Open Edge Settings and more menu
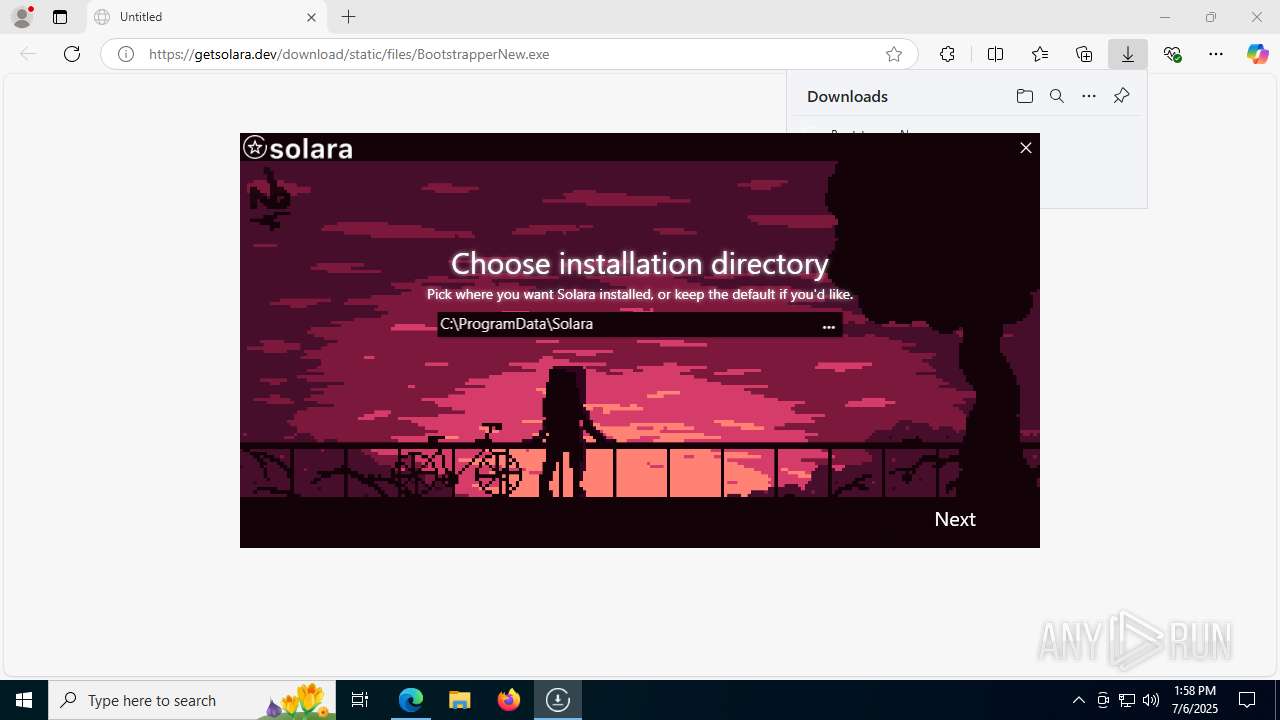The image size is (1280, 720). click(x=1216, y=54)
